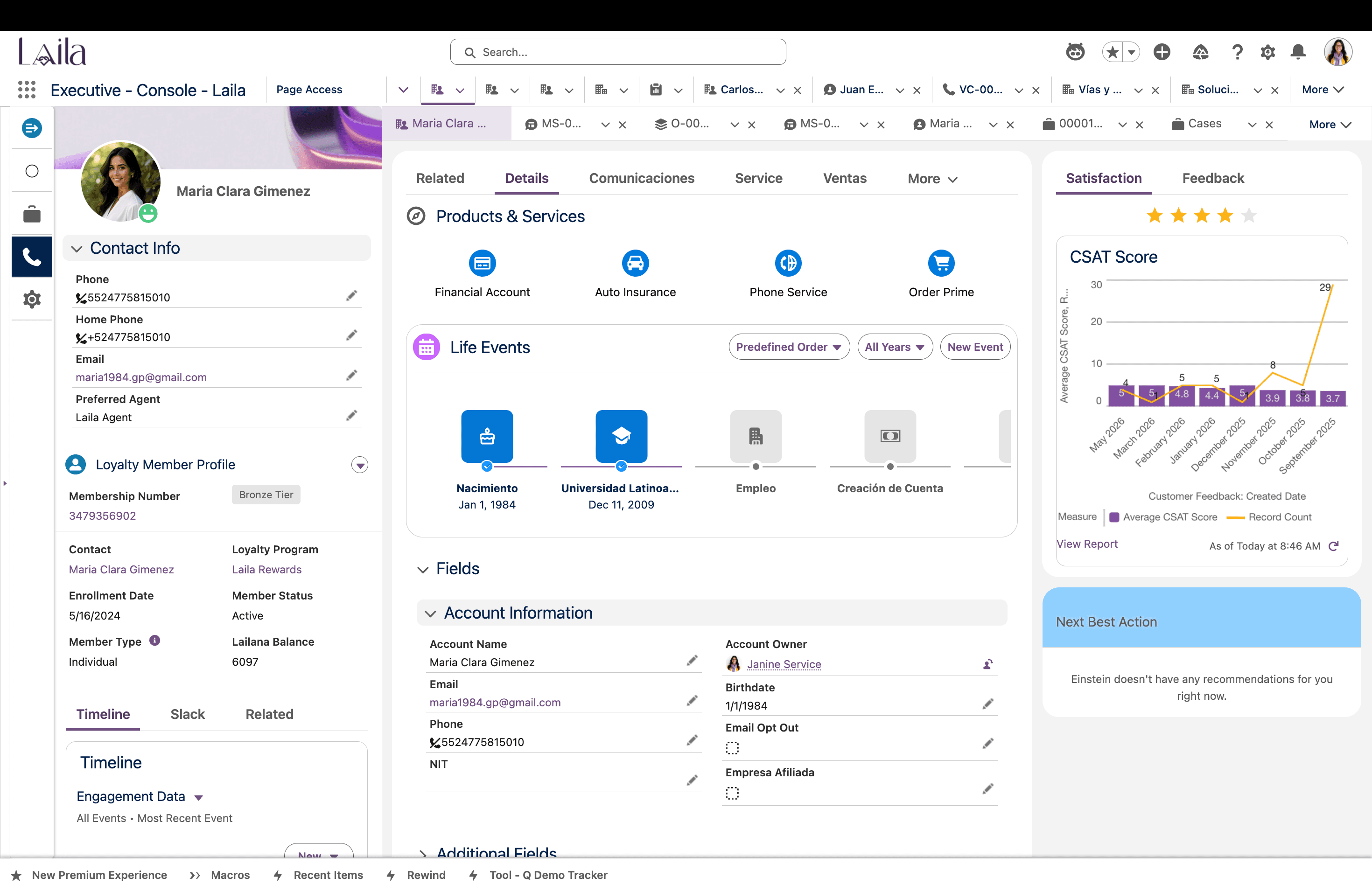Switch to the Service tab
This screenshot has height=892, width=1372.
[x=759, y=178]
